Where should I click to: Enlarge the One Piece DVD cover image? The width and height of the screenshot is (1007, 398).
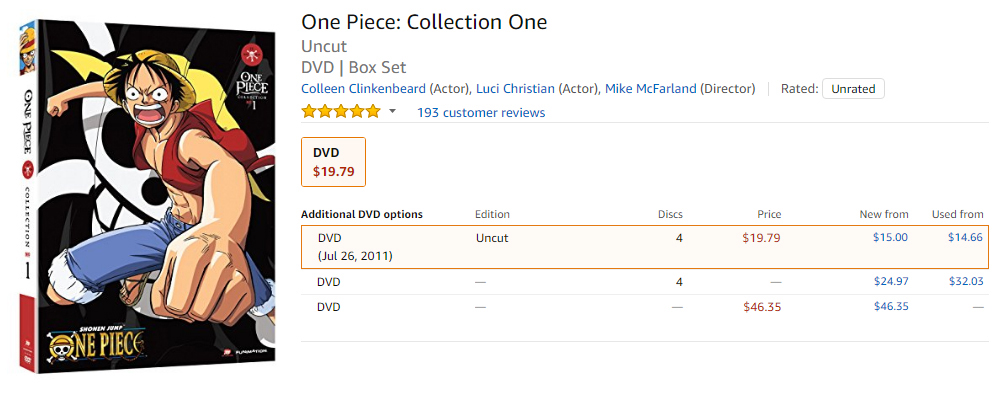click(x=148, y=196)
